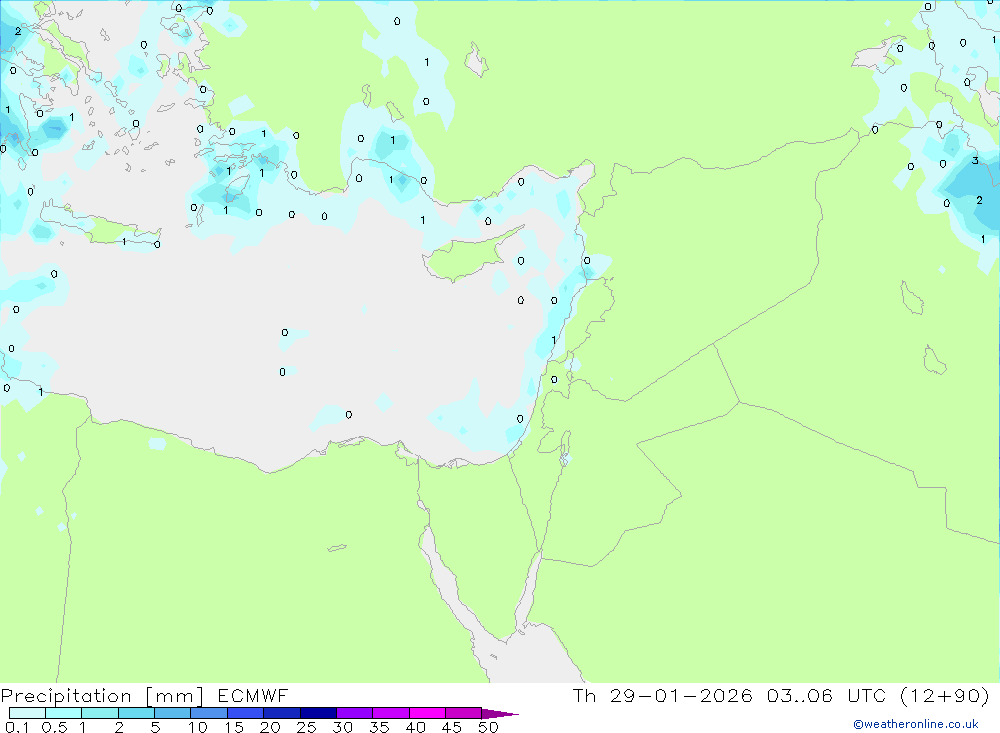The image size is (1000, 733).
Task: Click the 45–50 mm legend color swatch
Action: coord(464,713)
